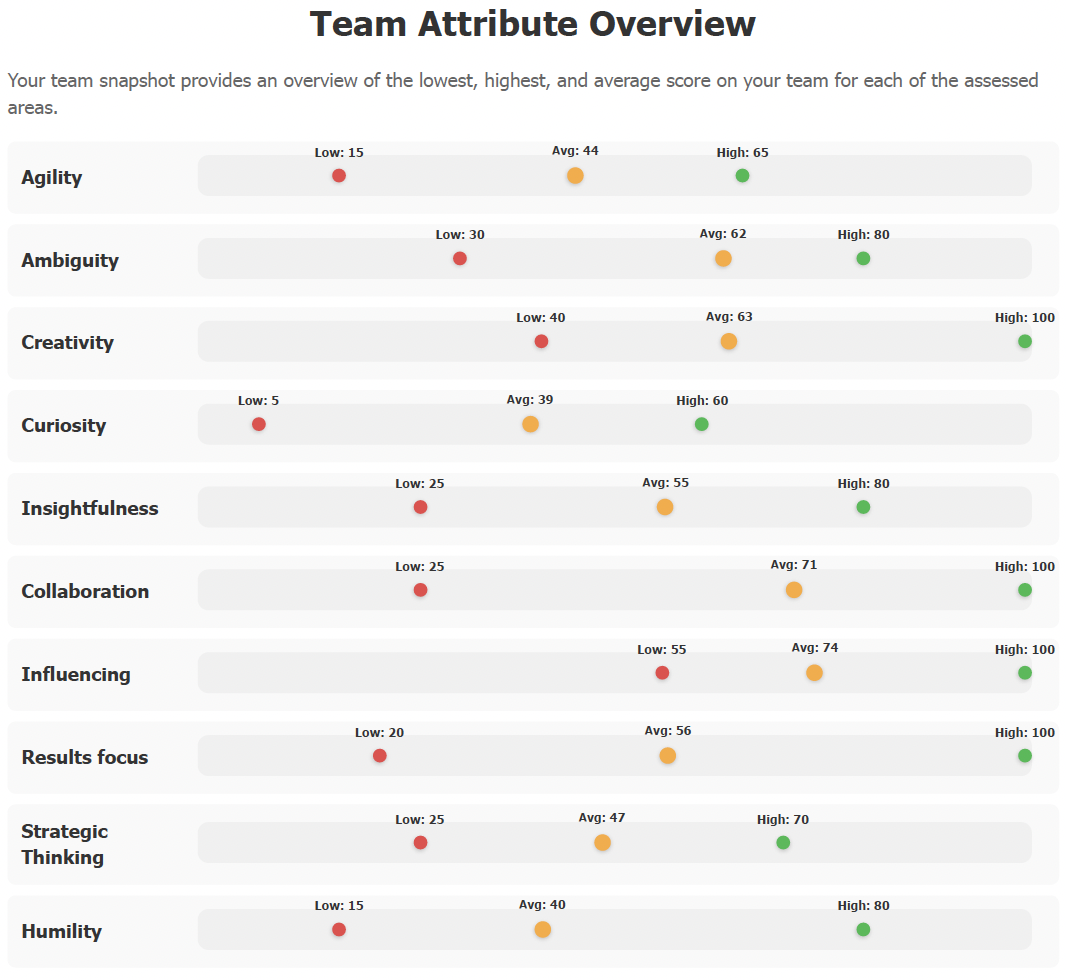
Task: Select green High 65 dot in Agility
Action: pos(742,176)
